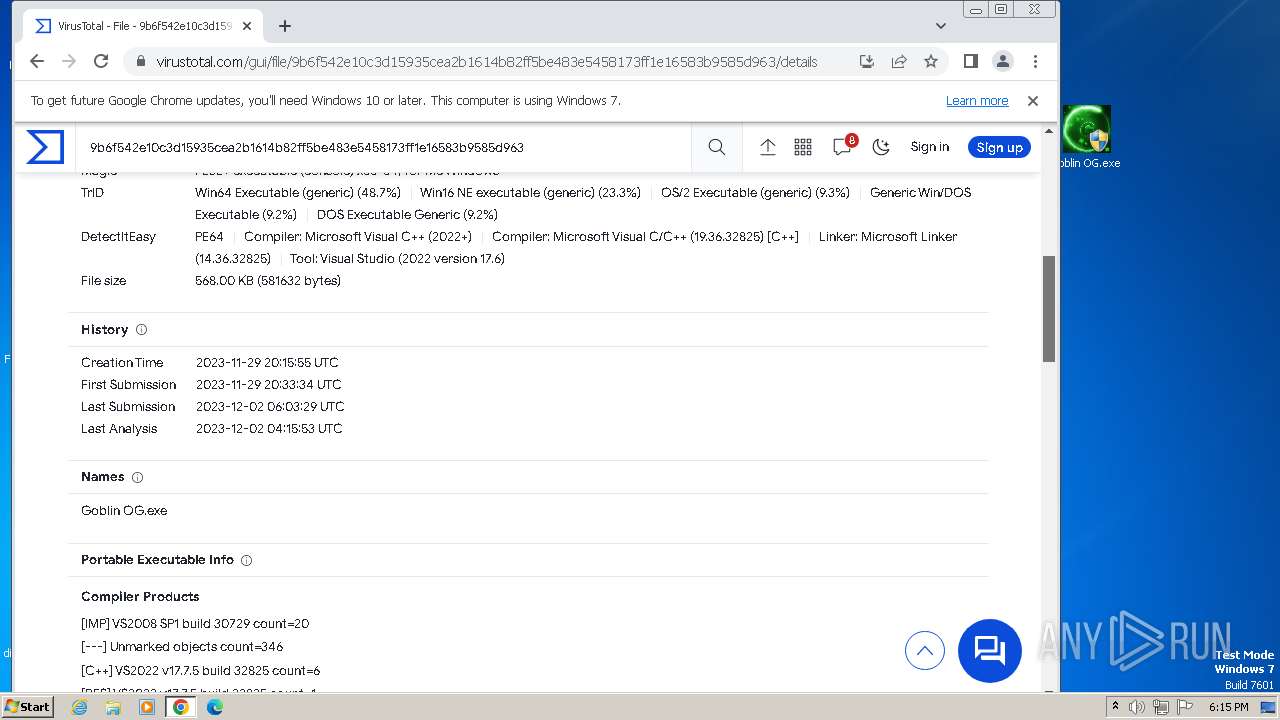The height and width of the screenshot is (720, 1280).
Task: Click the hash search input field
Action: point(385,147)
